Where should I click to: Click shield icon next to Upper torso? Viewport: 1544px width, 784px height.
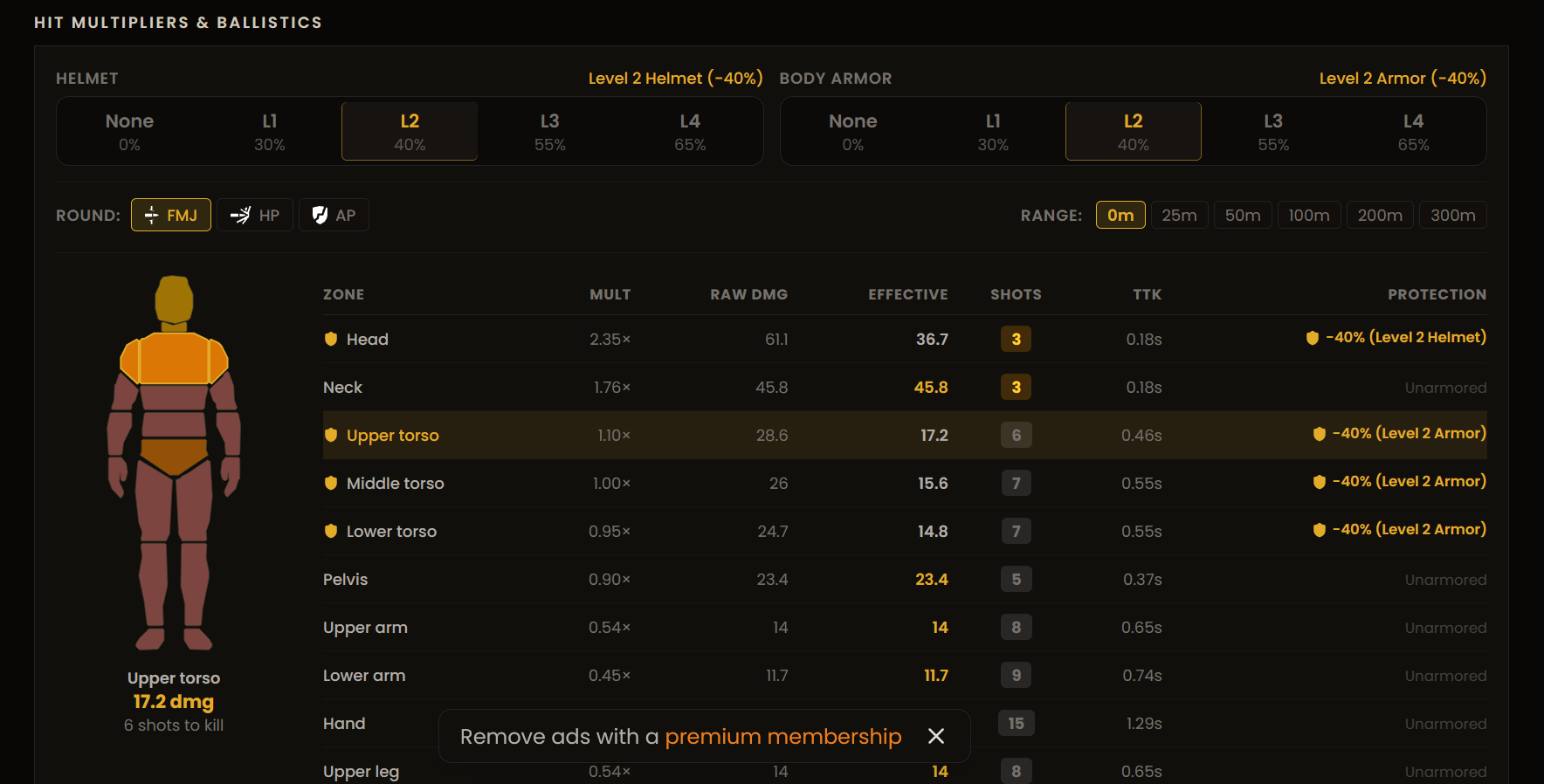[331, 435]
